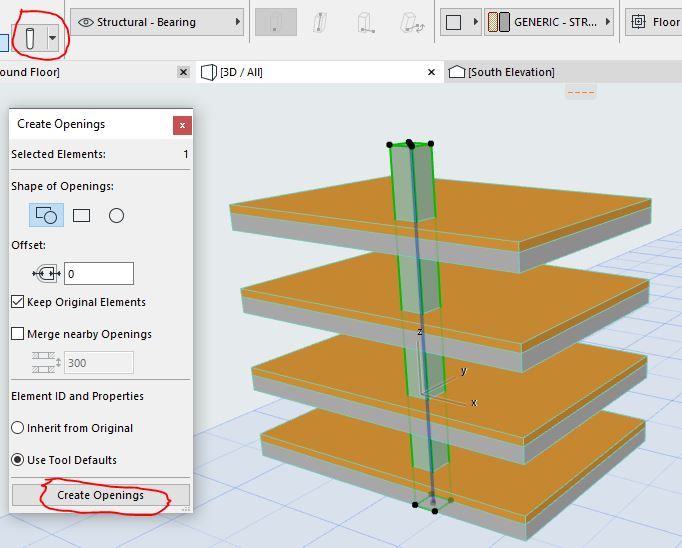Click the first column geometry method icon

point(275,22)
